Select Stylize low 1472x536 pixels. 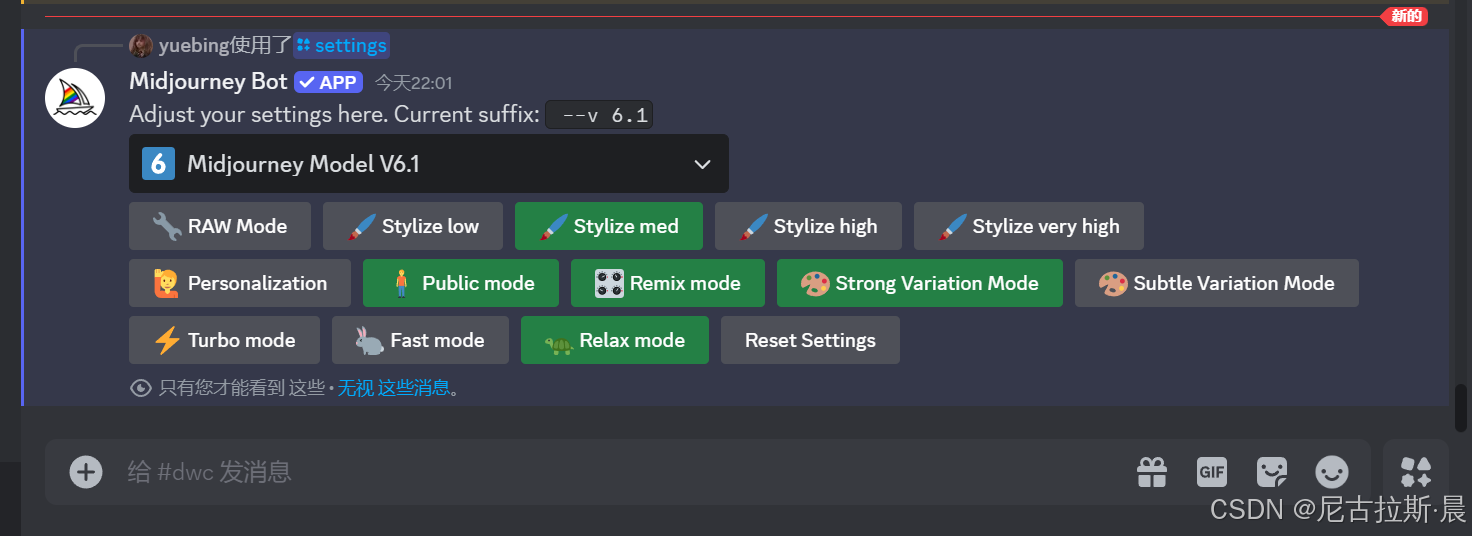(x=413, y=226)
